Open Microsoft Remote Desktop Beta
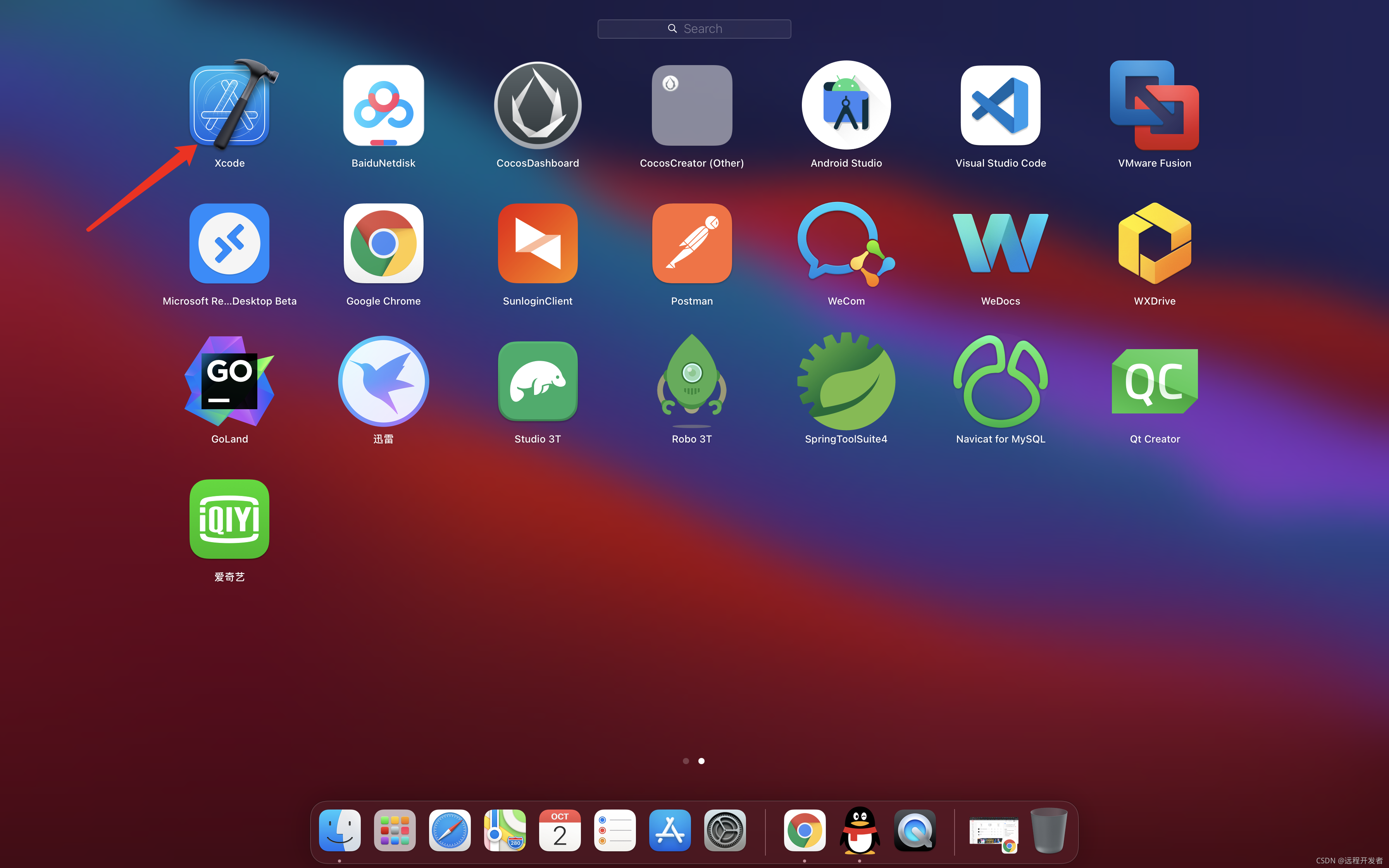Image resolution: width=1389 pixels, height=868 pixels. [229, 243]
